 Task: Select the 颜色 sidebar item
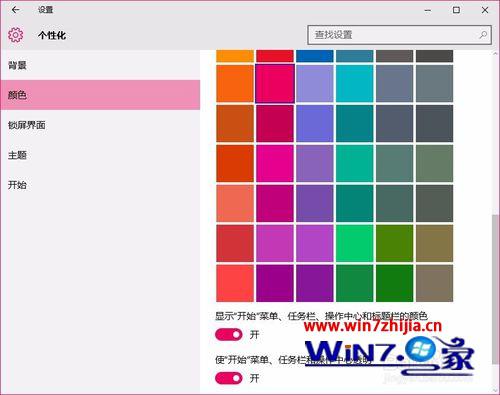click(100, 95)
